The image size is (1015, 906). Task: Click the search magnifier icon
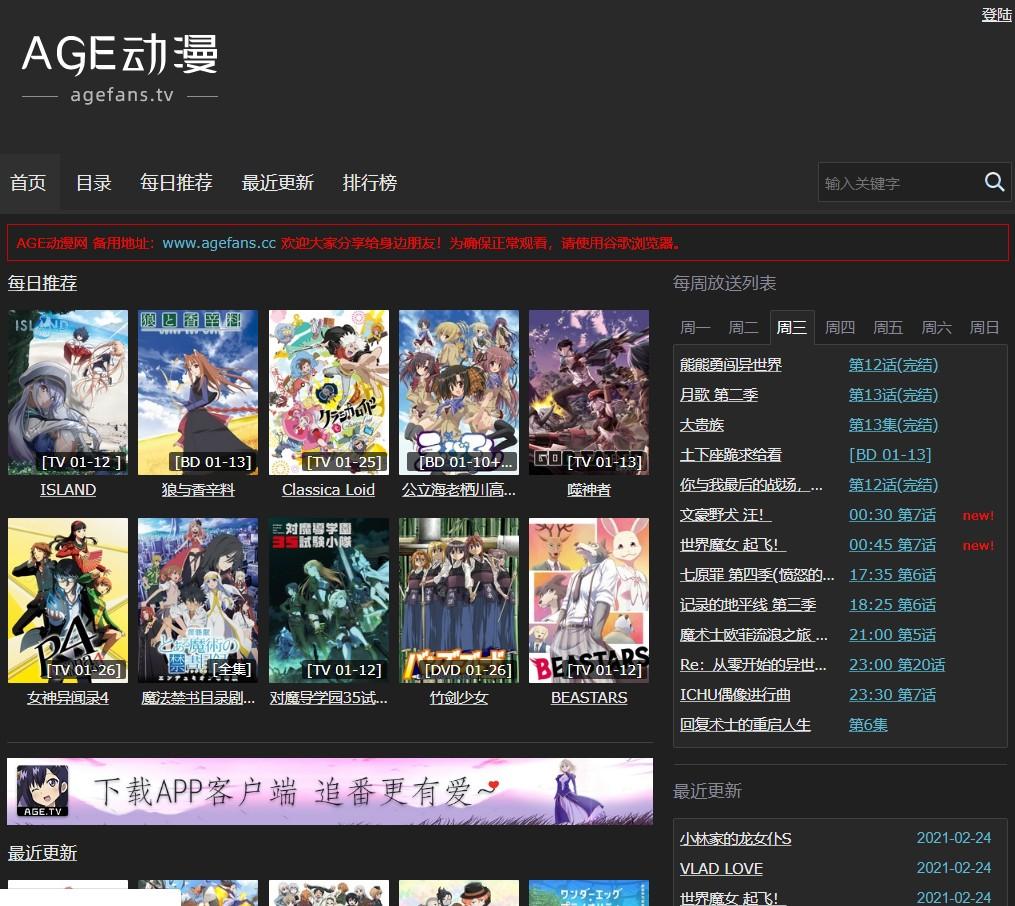pyautogui.click(x=994, y=182)
